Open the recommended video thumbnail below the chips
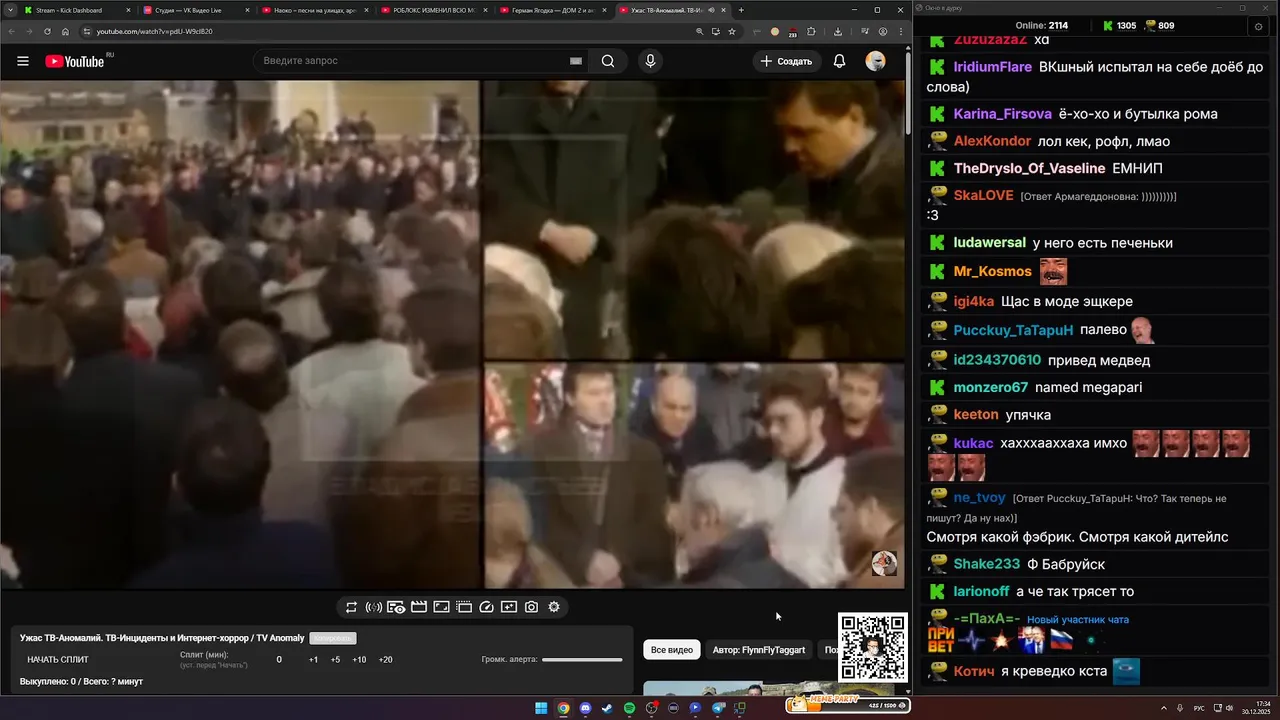The height and width of the screenshot is (720, 1280). [768, 688]
